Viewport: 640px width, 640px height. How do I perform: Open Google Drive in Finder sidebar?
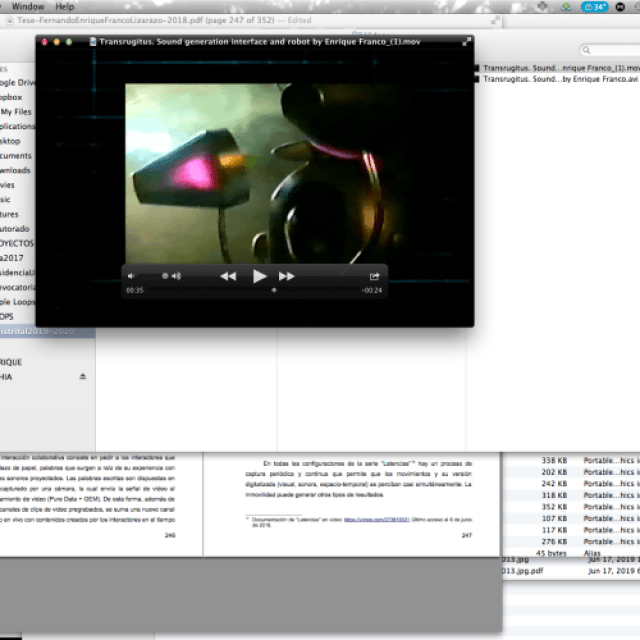(x=18, y=82)
